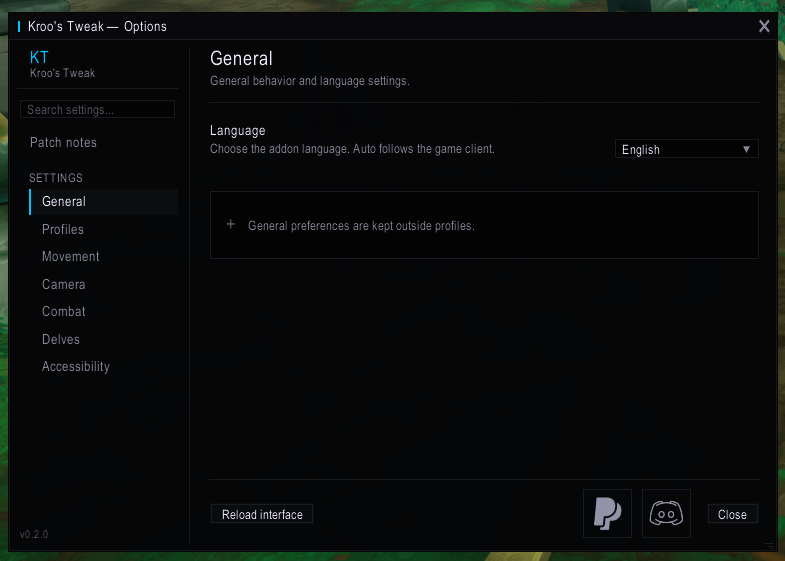
Task: Select the General settings category
Action: 104,202
